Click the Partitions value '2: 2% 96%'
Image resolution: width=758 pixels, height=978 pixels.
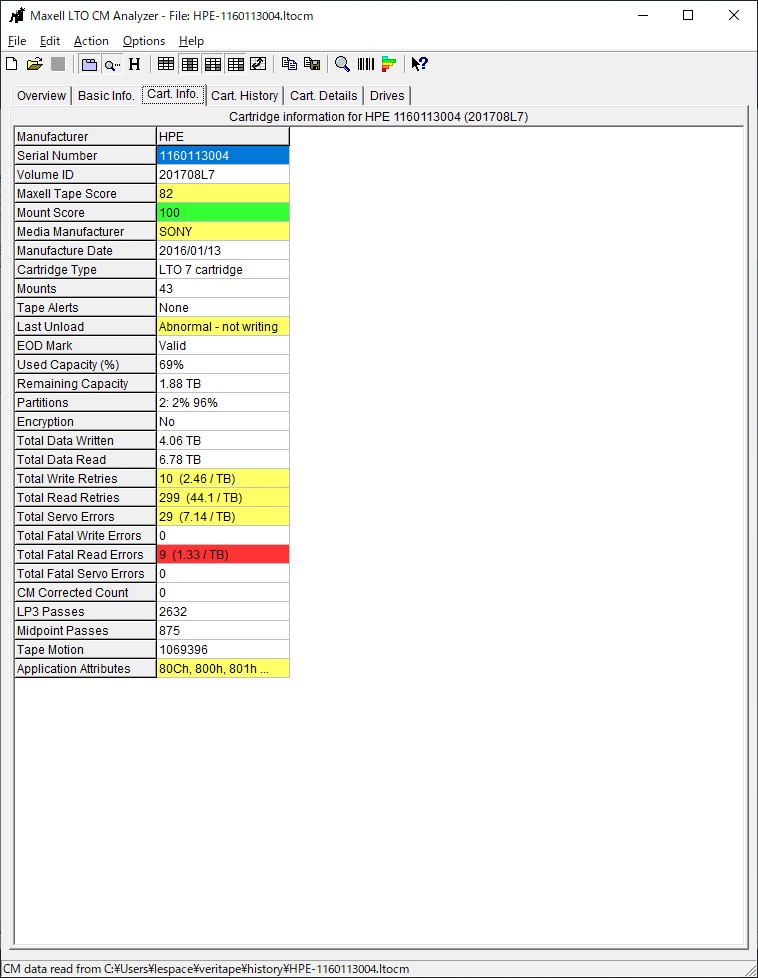[223, 403]
